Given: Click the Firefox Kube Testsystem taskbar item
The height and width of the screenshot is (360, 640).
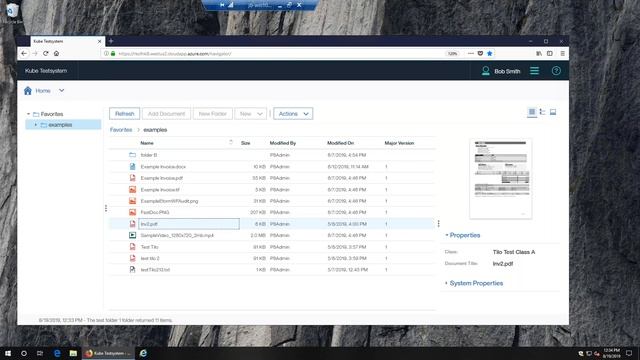Looking at the screenshot, I should 108,353.
